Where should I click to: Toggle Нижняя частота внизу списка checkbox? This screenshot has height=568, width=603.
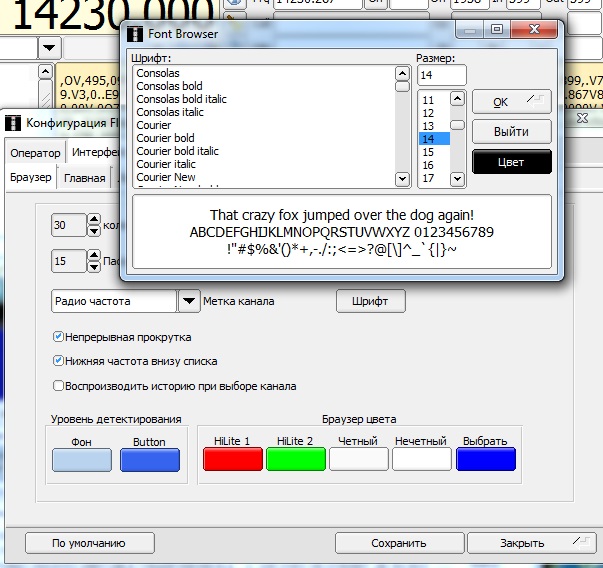tap(58, 361)
